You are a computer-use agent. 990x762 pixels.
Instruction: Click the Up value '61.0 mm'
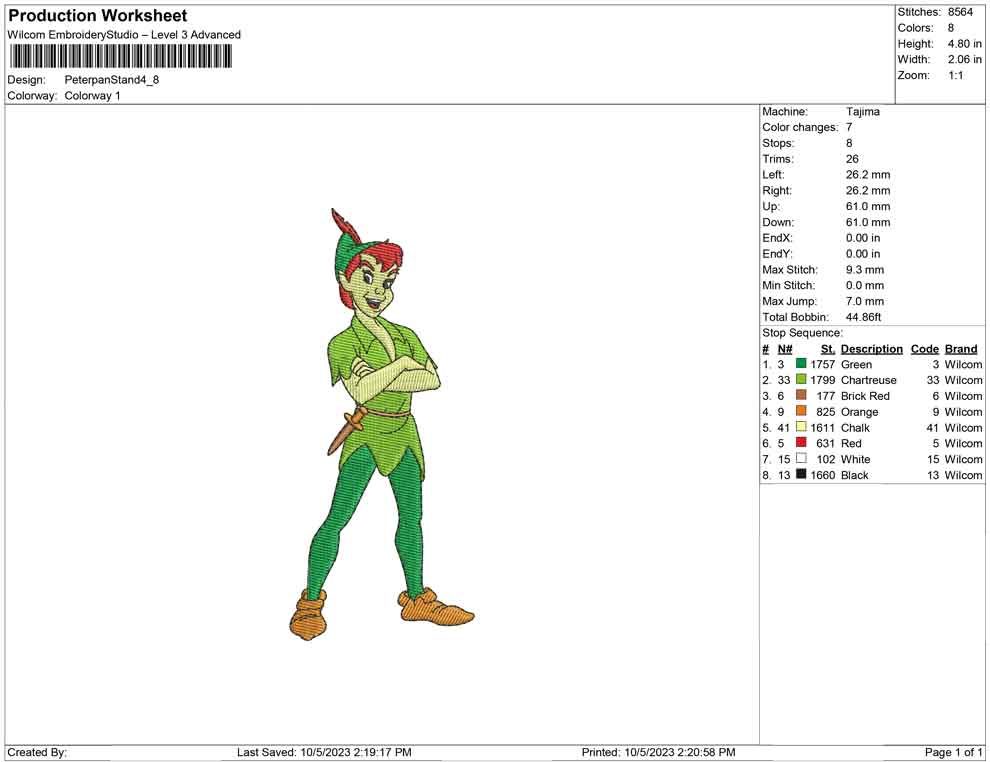[x=868, y=206]
